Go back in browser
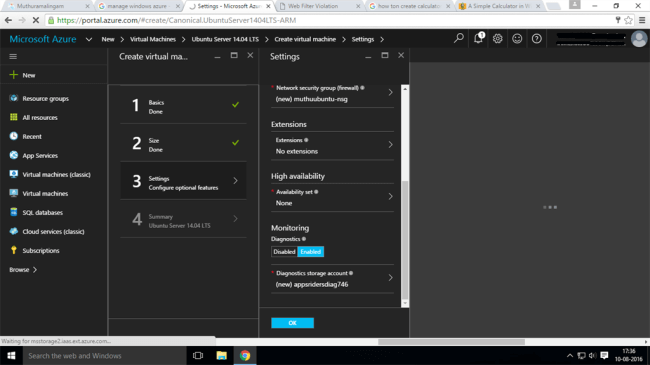The image size is (650, 365). tap(8, 20)
